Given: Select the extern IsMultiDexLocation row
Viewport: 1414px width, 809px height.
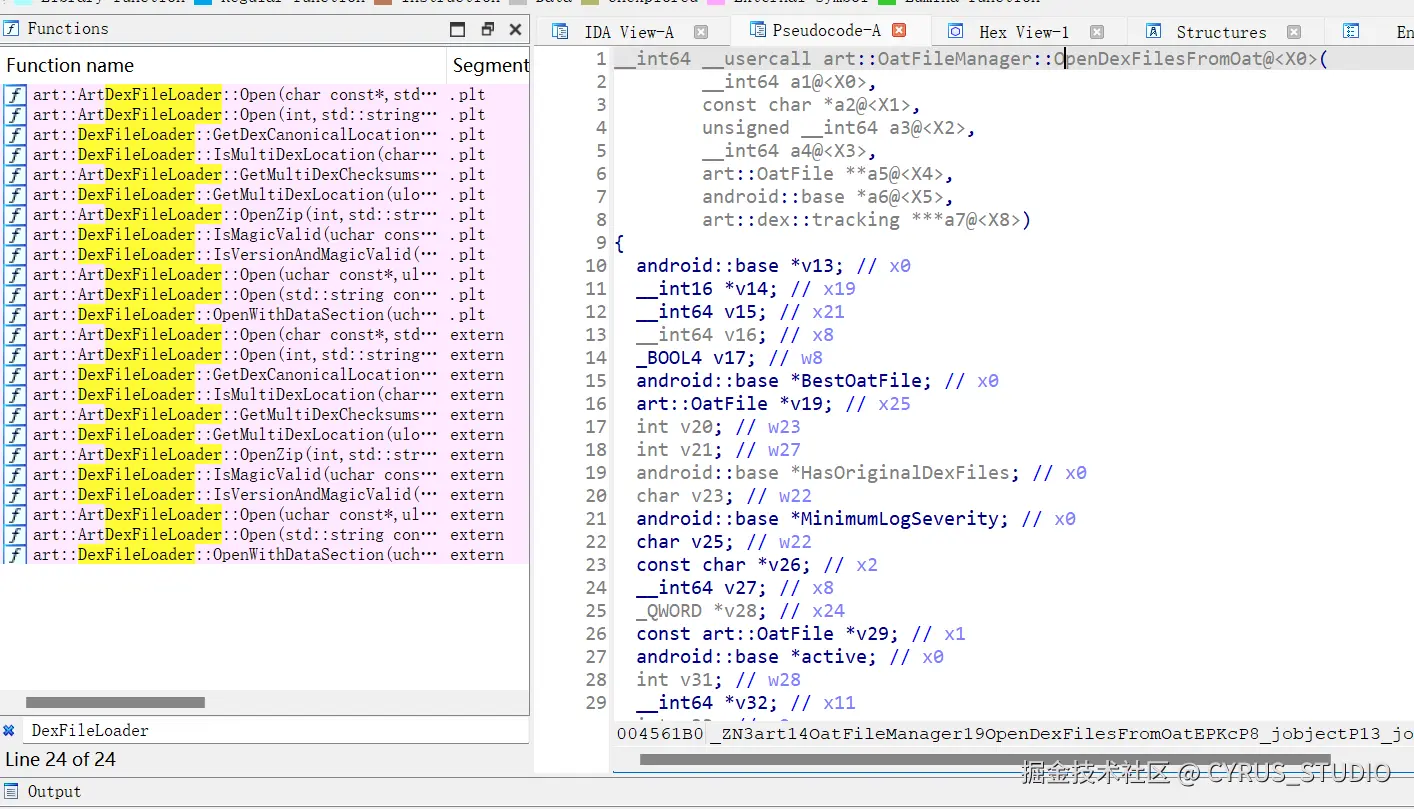Looking at the screenshot, I should click(x=265, y=395).
